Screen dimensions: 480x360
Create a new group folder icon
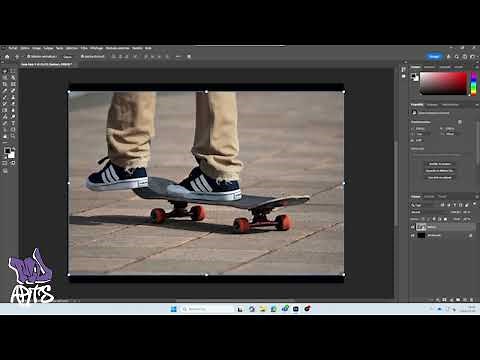coord(458,300)
